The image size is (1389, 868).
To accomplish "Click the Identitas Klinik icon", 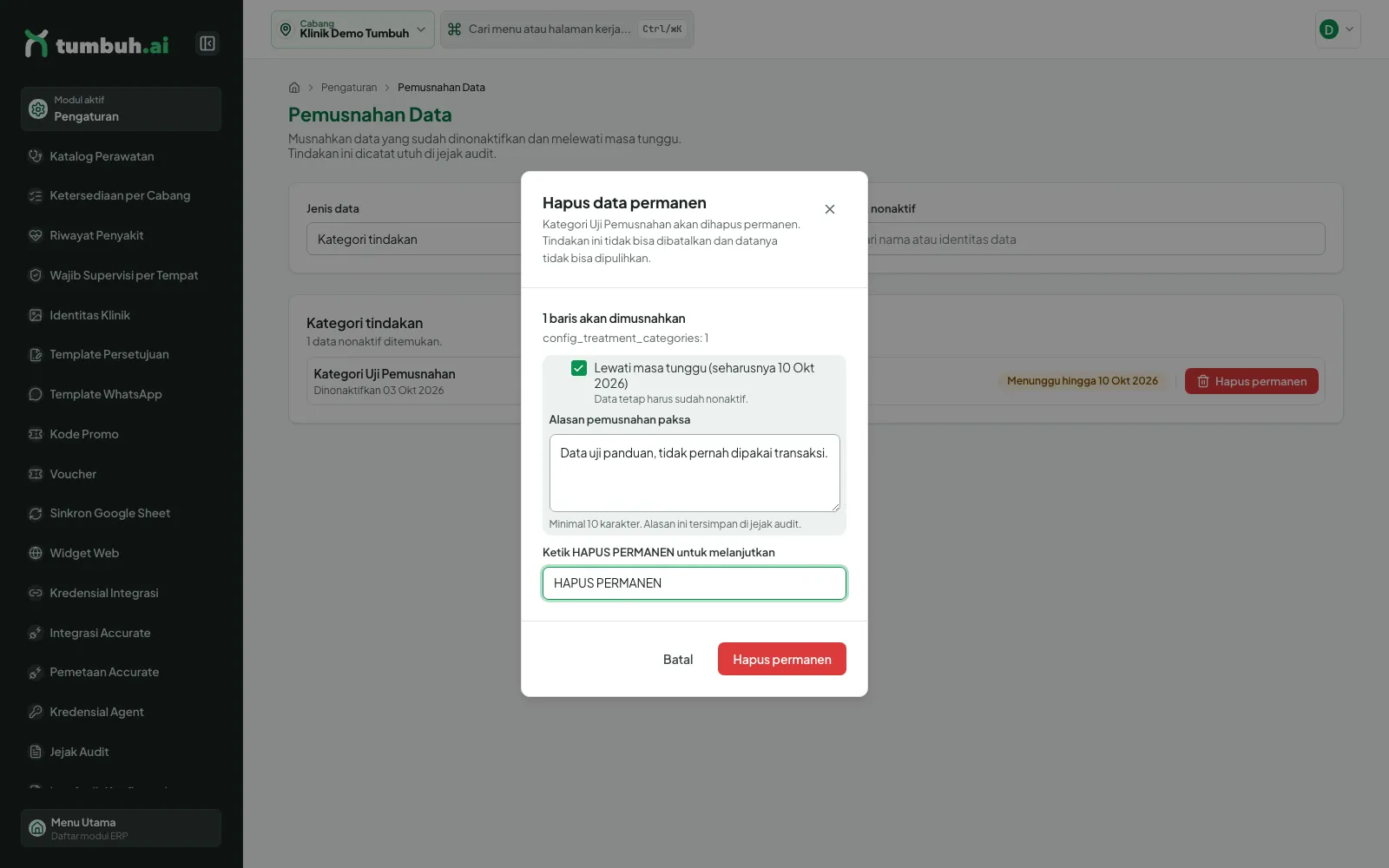I will [36, 315].
